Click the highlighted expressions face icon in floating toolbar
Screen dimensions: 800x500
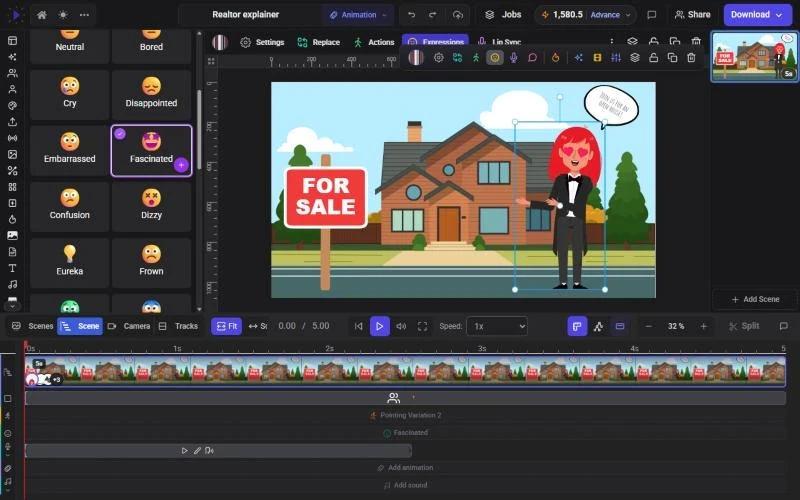click(495, 58)
